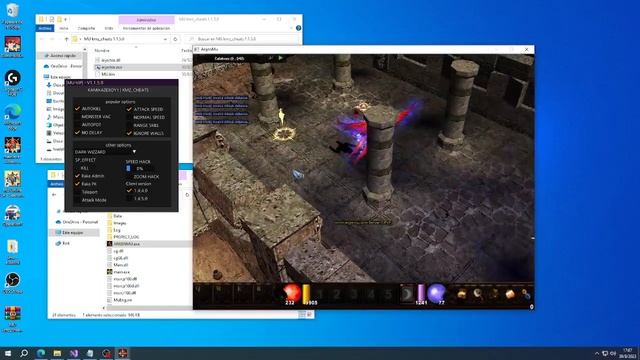
Task: Open the Recycle Bin desktop icon
Action: [x=12, y=16]
